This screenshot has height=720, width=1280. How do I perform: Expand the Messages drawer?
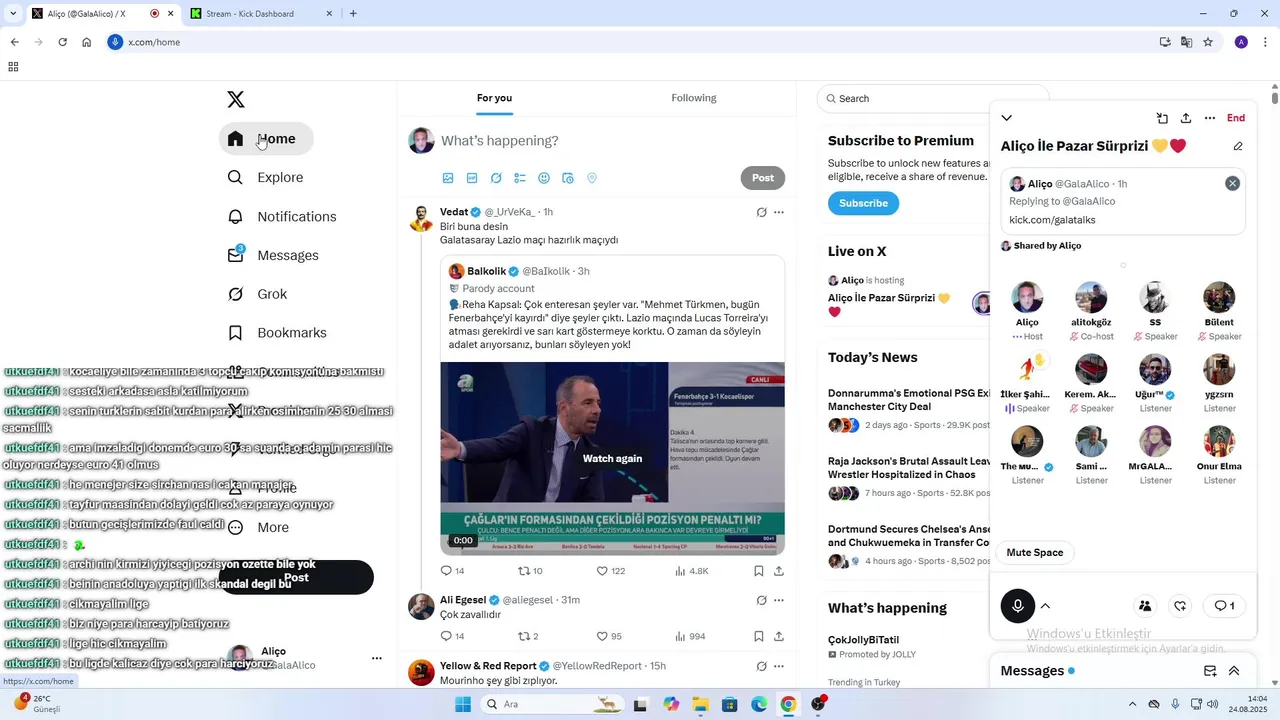(1234, 671)
